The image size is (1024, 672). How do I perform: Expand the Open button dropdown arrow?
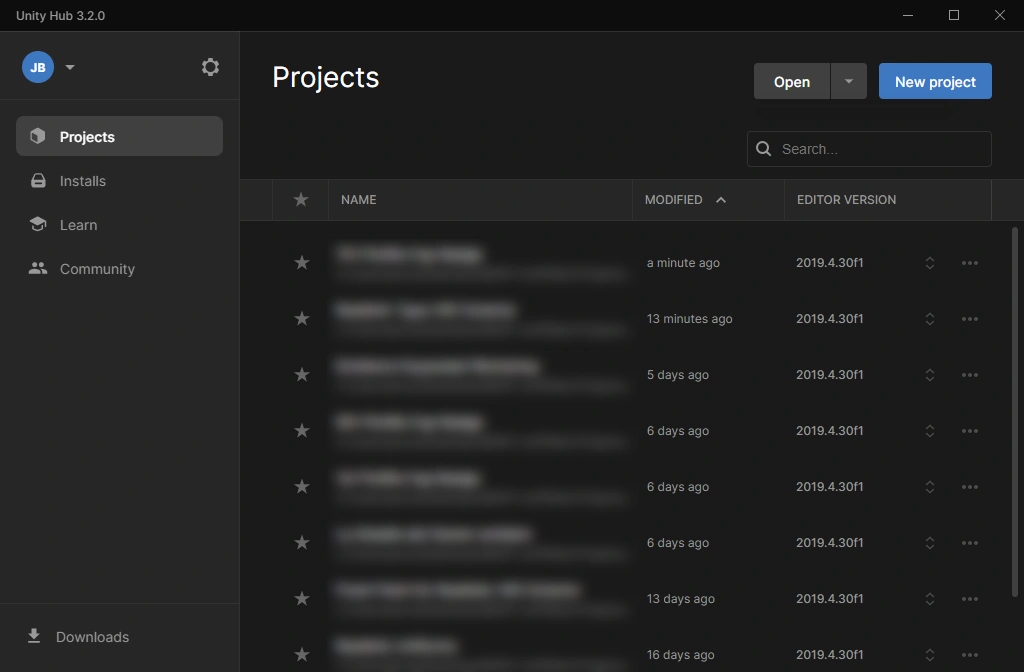(848, 81)
